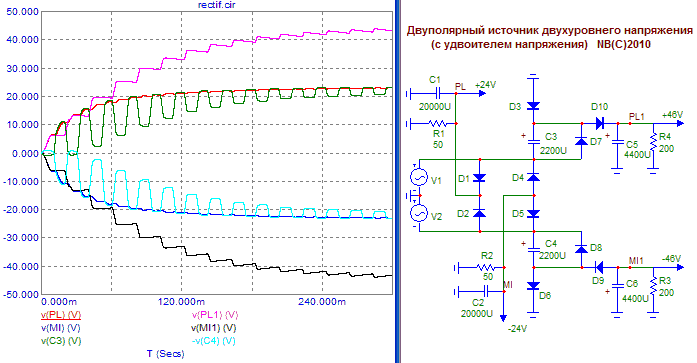
Task: Click the PL1 node label
Action: (x=637, y=116)
